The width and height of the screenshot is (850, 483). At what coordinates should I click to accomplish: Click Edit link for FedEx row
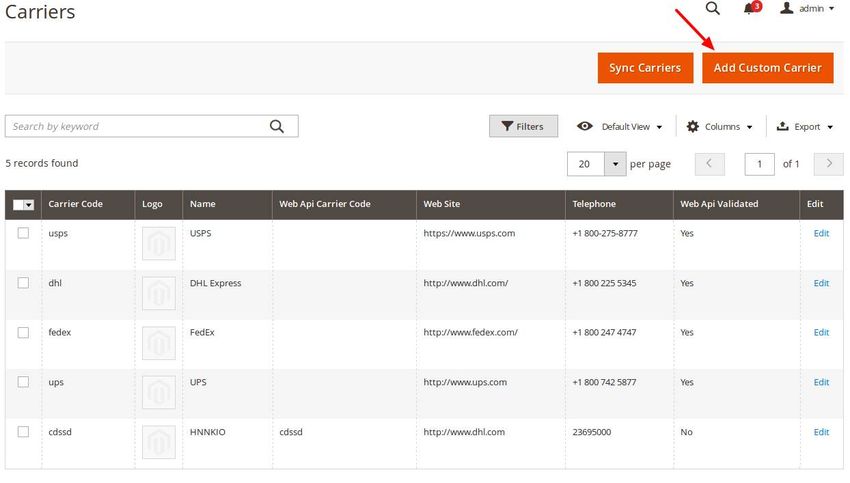pos(821,332)
